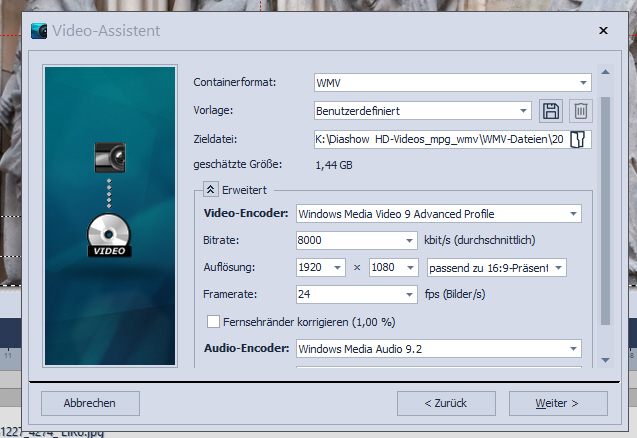The height and width of the screenshot is (438, 637).
Task: Click in the Zieldatei path field
Action: pyautogui.click(x=438, y=139)
